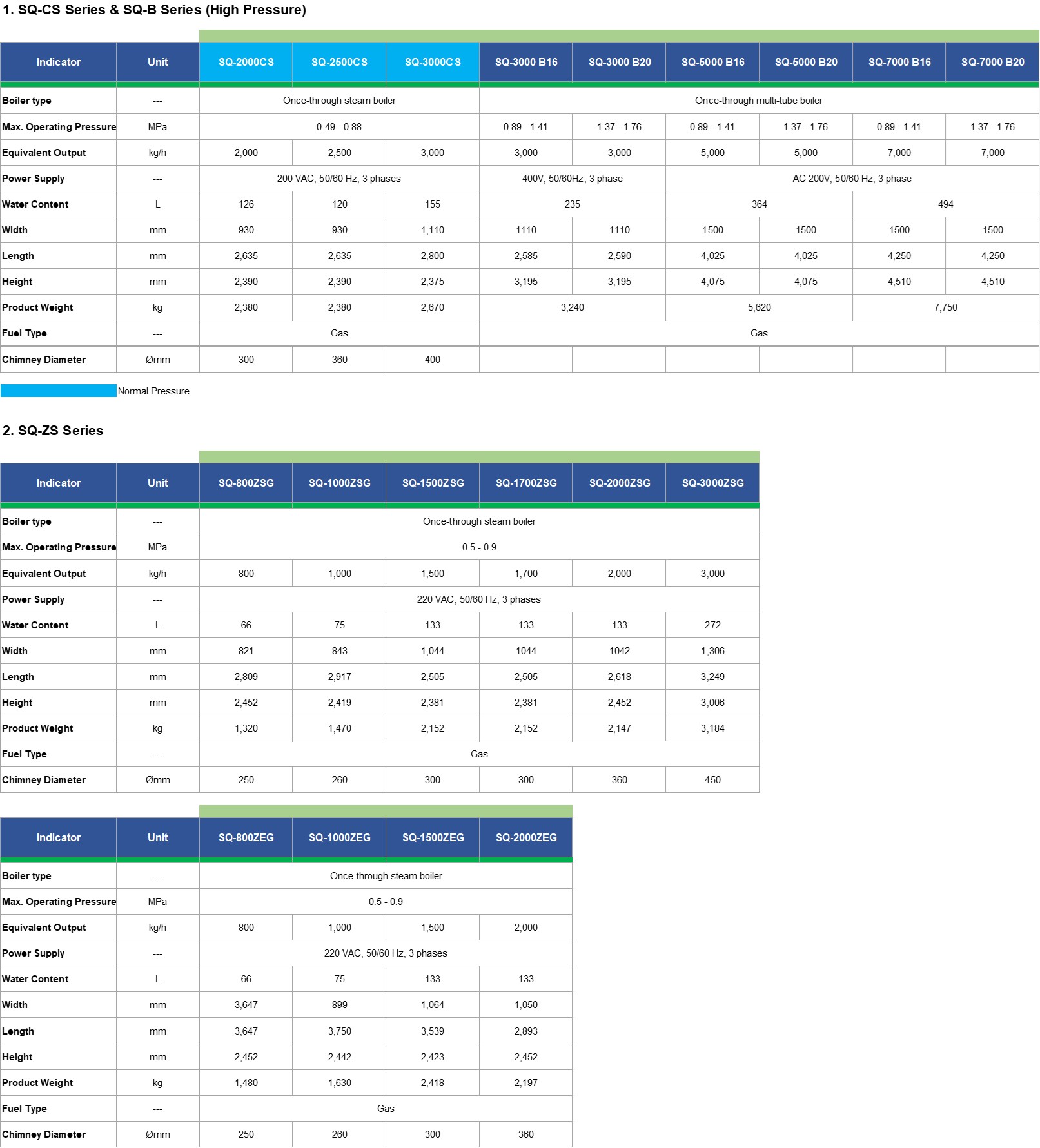Click the SQ-3000 B20 header cell
Screen dimensions: 1040x1148
point(619,62)
